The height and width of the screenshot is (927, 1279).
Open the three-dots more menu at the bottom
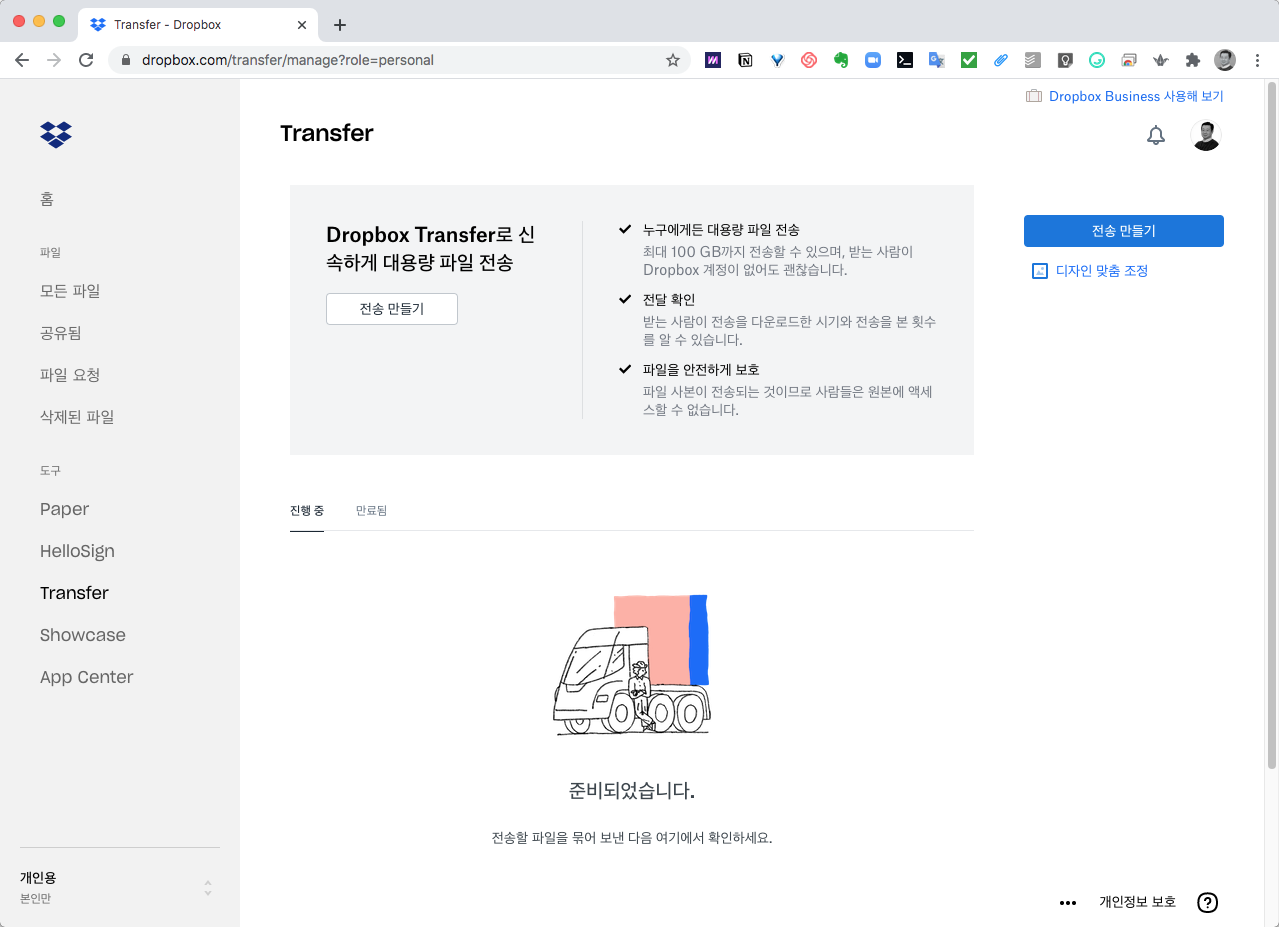click(x=1068, y=902)
